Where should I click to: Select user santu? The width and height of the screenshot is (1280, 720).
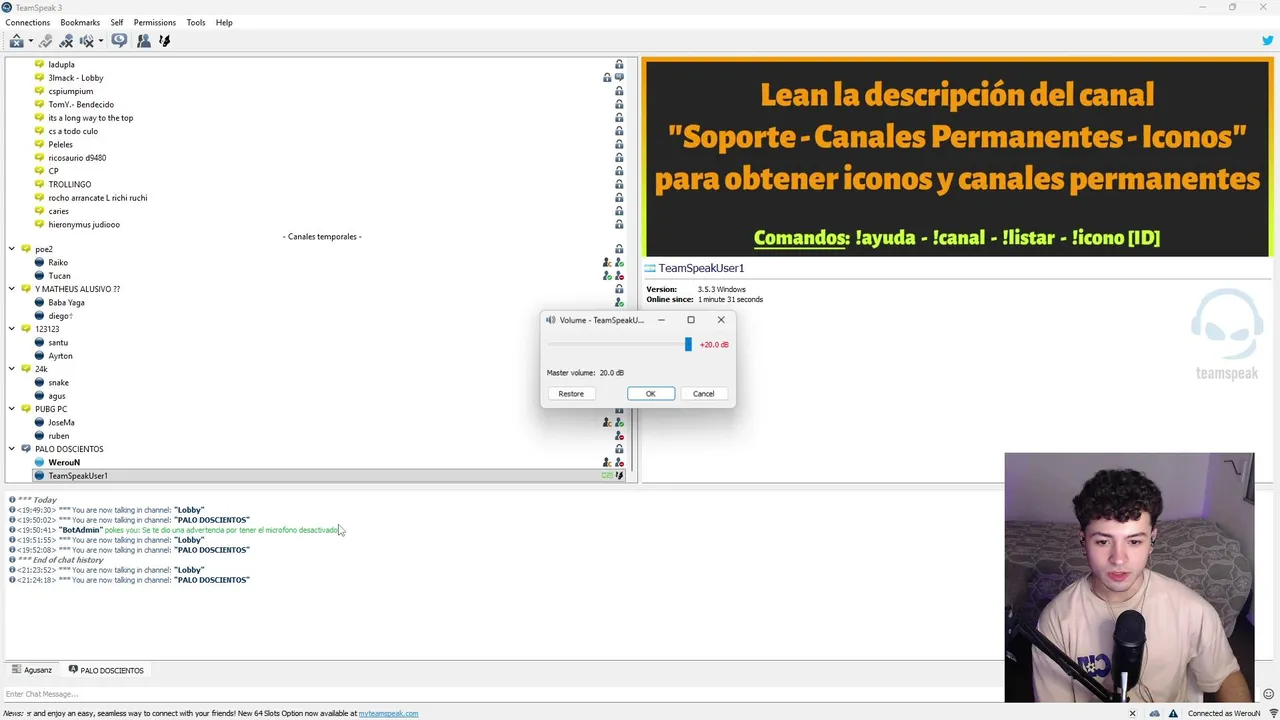pyautogui.click(x=58, y=342)
